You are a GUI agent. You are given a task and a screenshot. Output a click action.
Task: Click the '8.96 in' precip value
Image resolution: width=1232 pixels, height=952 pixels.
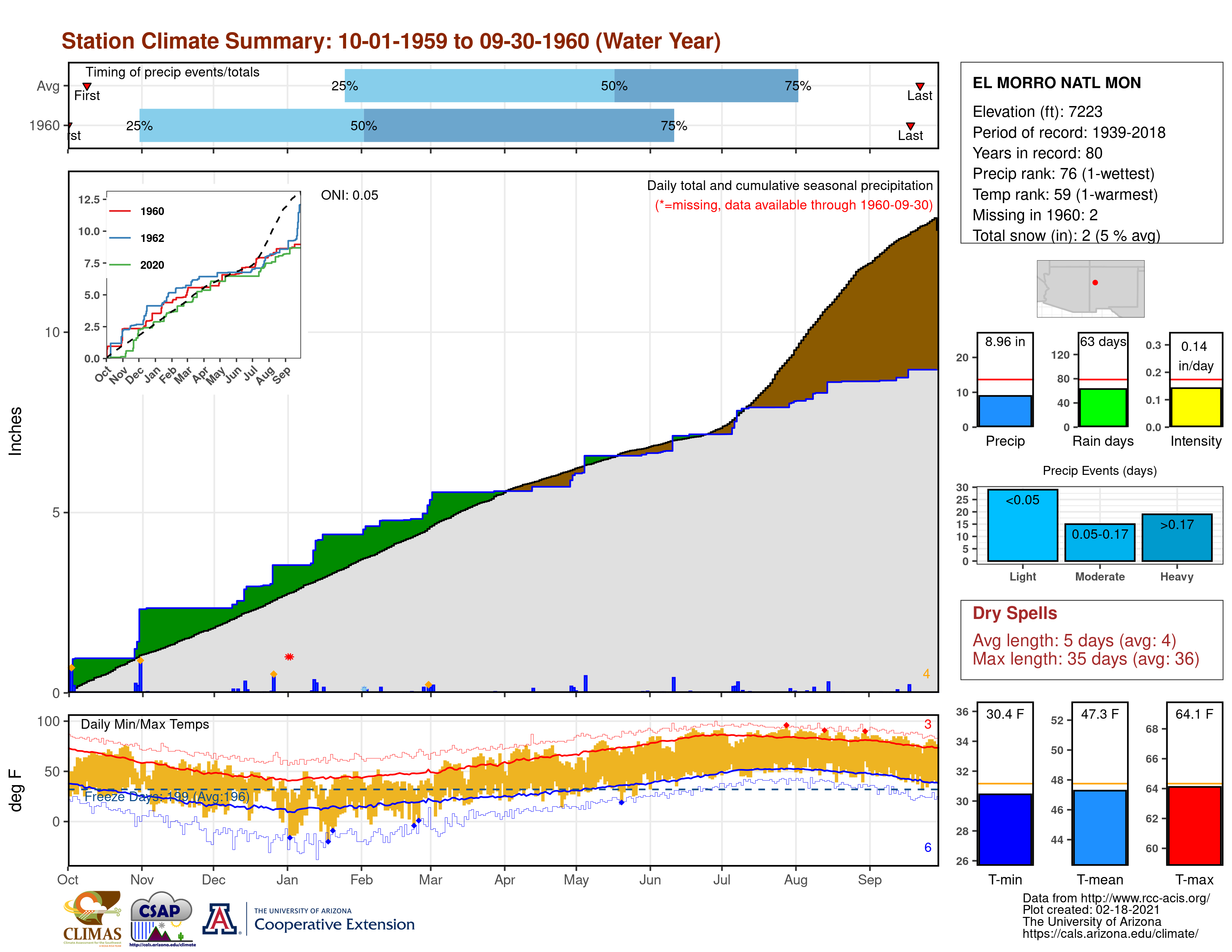tap(1005, 342)
